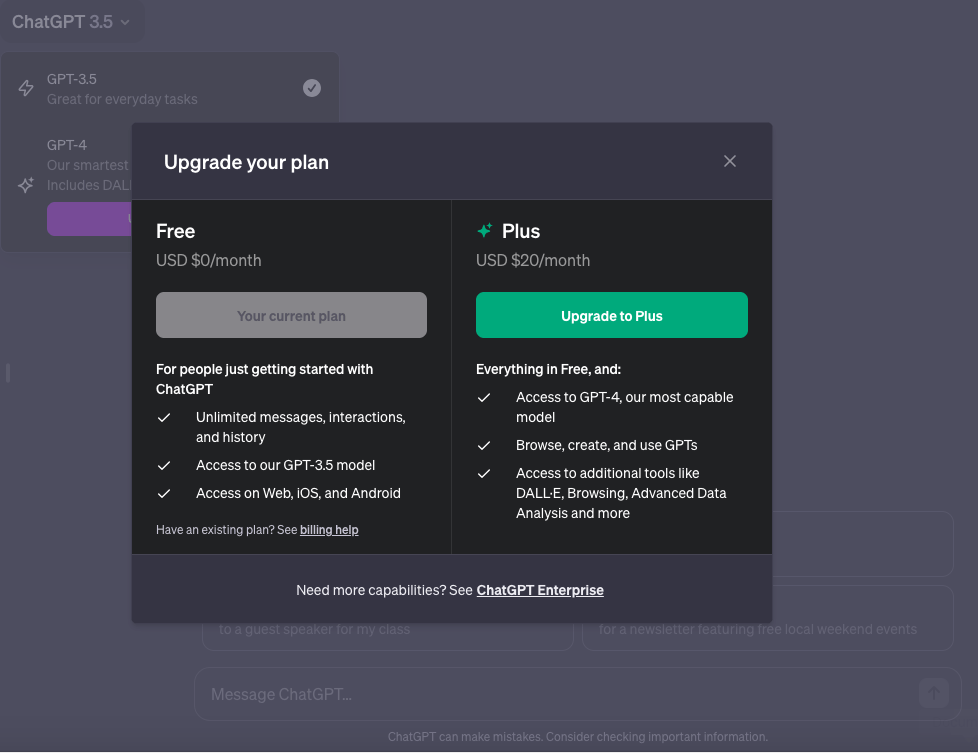Click the selected check circle on GPT-3.5
Viewport: 978px width, 754px height.
click(x=312, y=88)
